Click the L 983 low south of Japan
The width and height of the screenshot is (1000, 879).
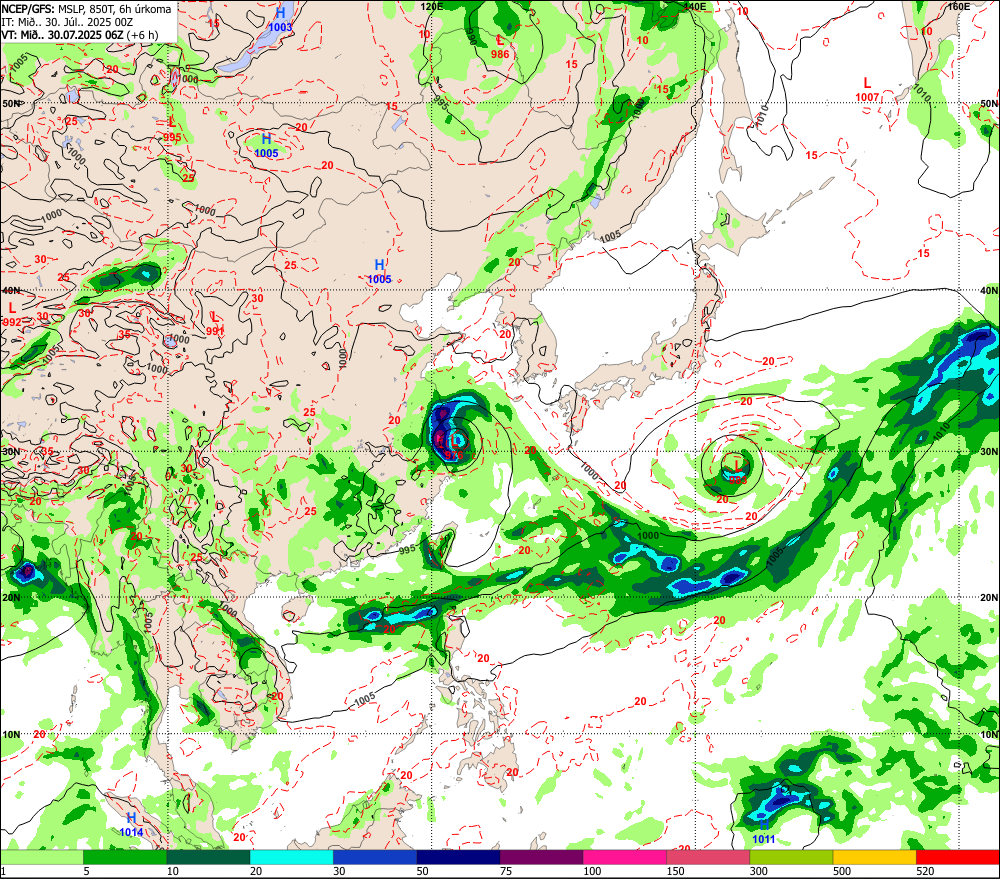[737, 471]
